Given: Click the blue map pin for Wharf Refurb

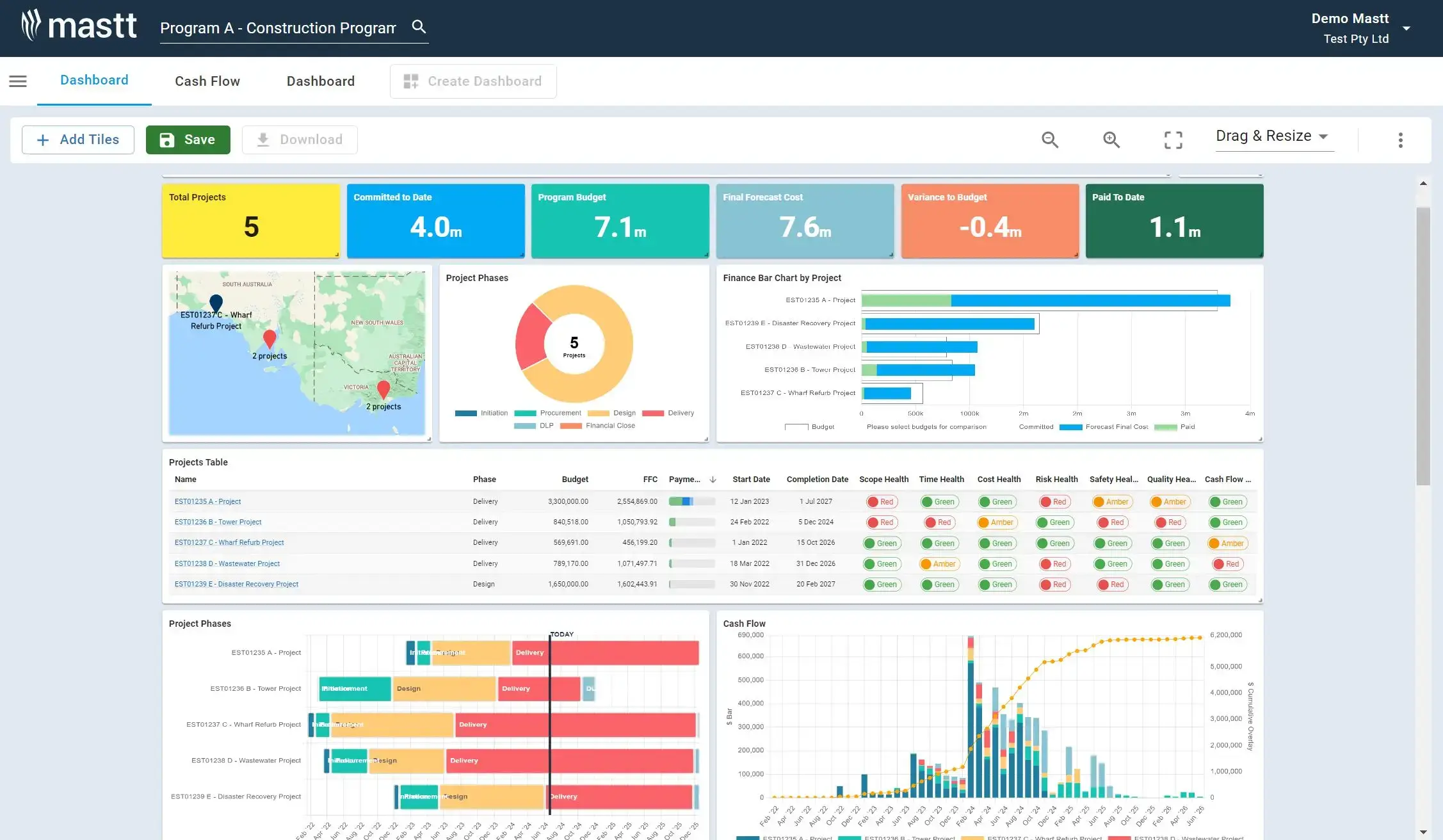Looking at the screenshot, I should (x=216, y=302).
